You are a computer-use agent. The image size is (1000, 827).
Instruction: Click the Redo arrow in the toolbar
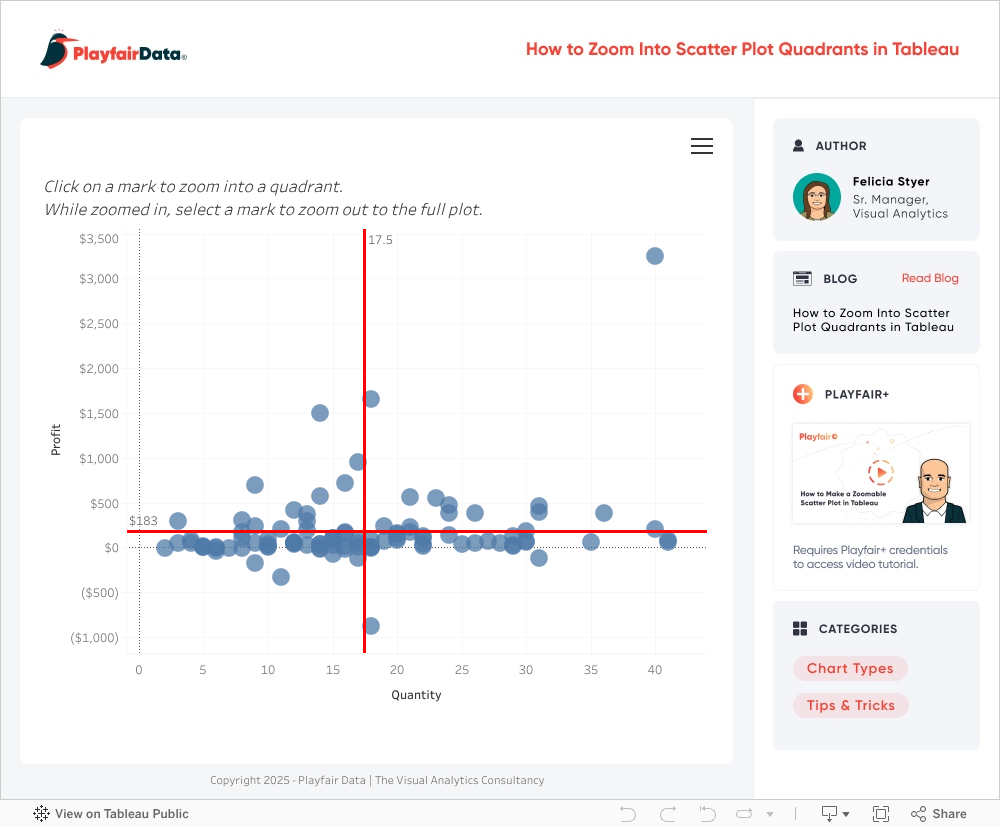click(x=668, y=814)
